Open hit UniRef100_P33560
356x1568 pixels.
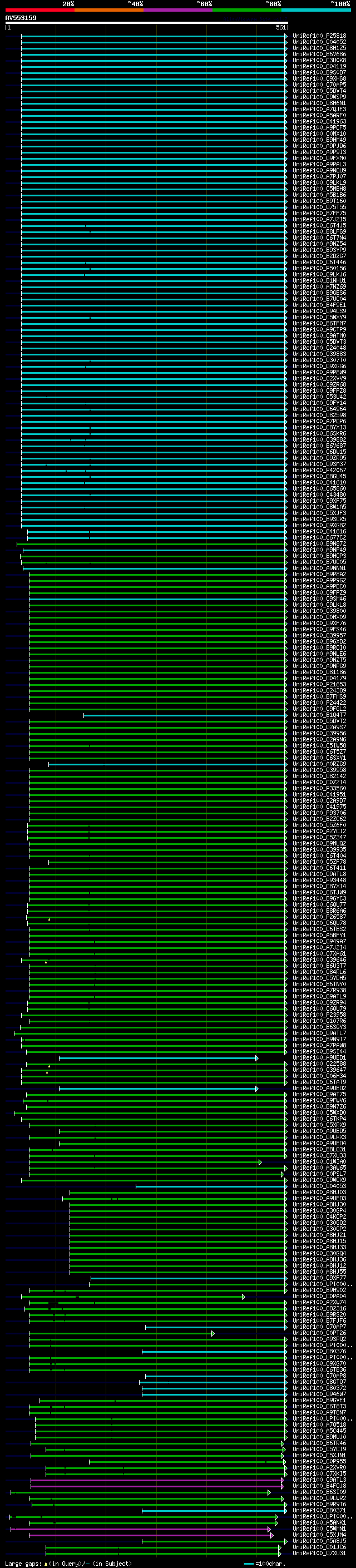tap(319, 789)
